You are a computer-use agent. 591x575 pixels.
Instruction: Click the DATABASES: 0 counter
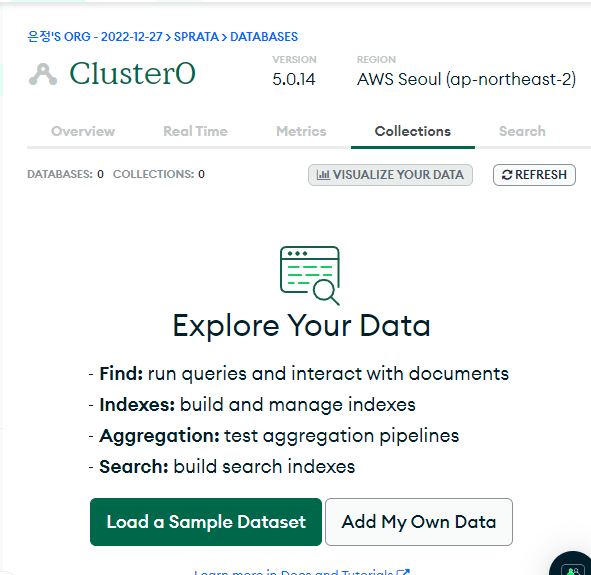point(65,174)
